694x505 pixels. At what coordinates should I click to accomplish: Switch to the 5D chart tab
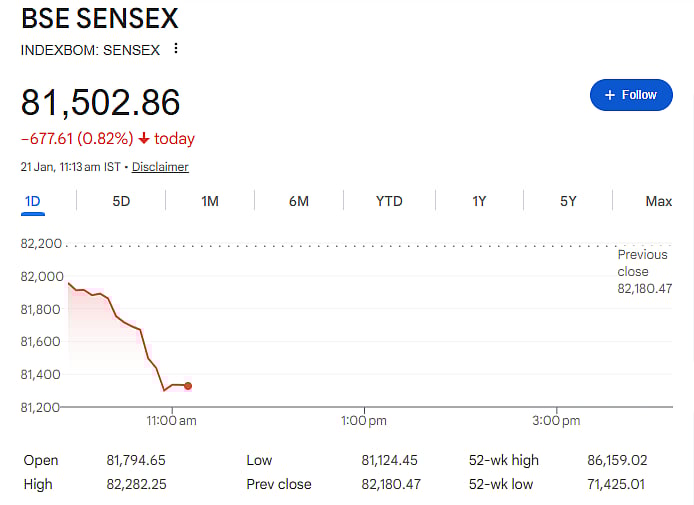tap(121, 201)
